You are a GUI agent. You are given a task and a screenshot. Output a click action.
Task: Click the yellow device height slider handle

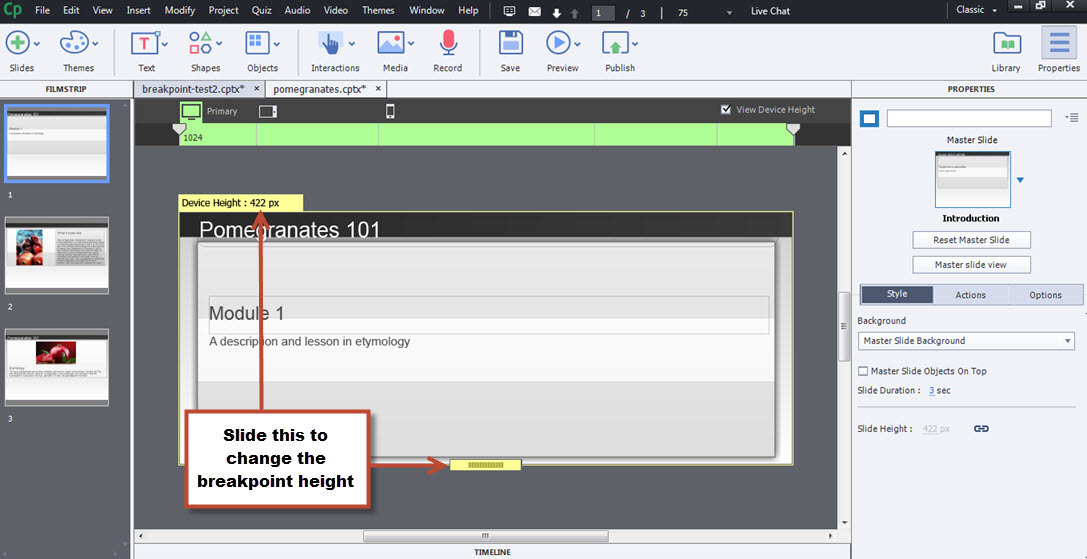click(x=485, y=465)
